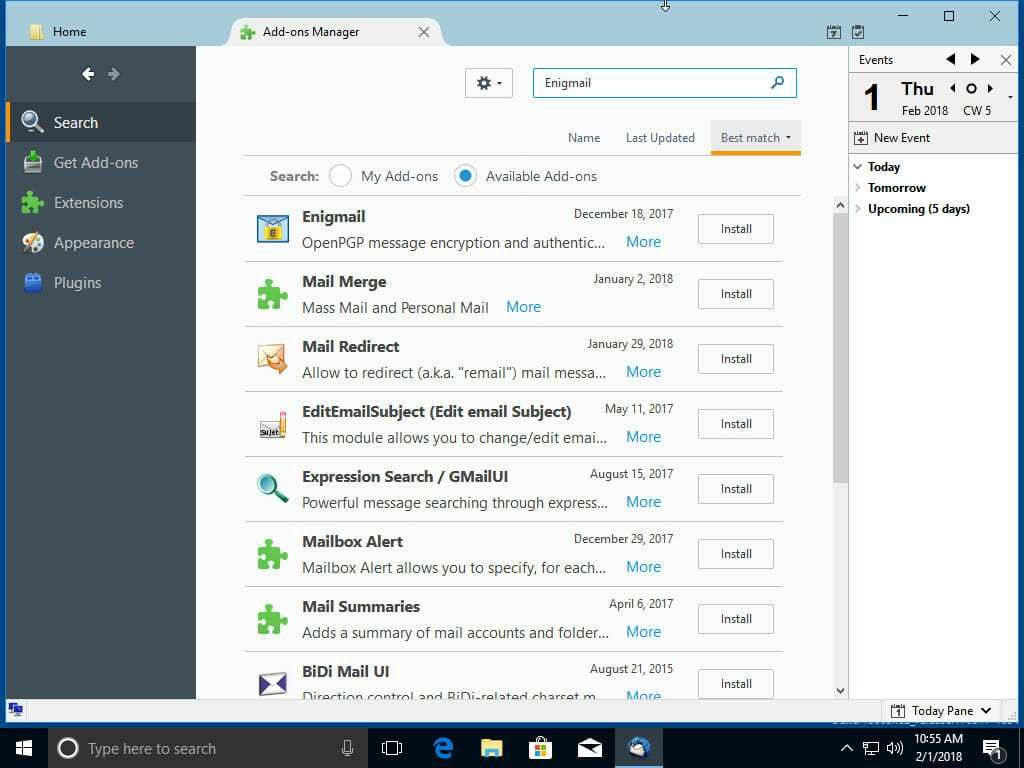The width and height of the screenshot is (1024, 768).
Task: Click More for Mail Redirect
Action: tap(643, 371)
